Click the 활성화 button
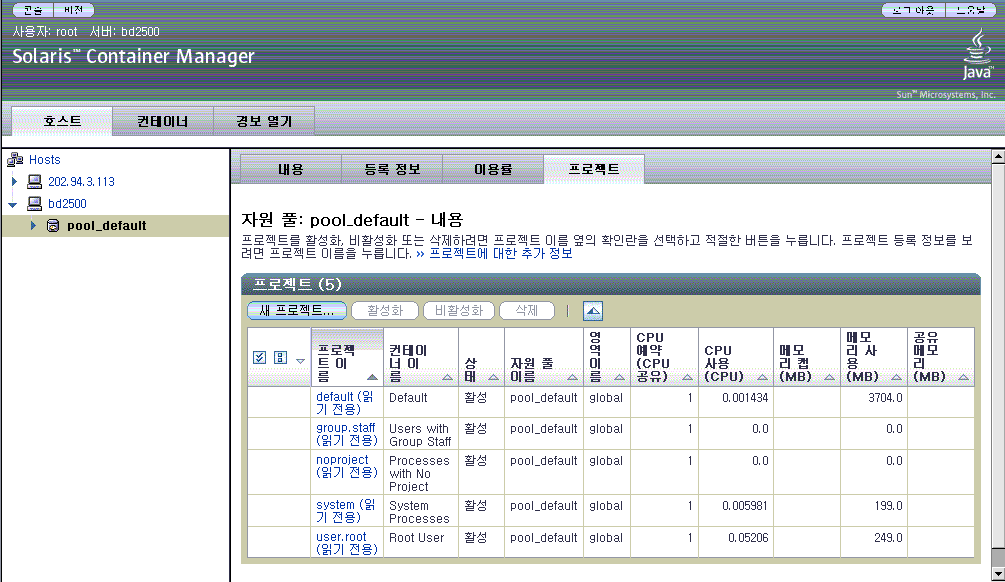The width and height of the screenshot is (1005, 582). pos(385,311)
